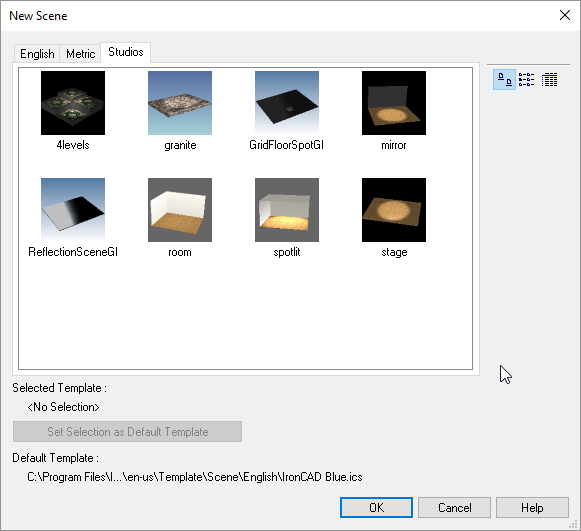Choose the granite scene template
The image size is (581, 531).
180,103
